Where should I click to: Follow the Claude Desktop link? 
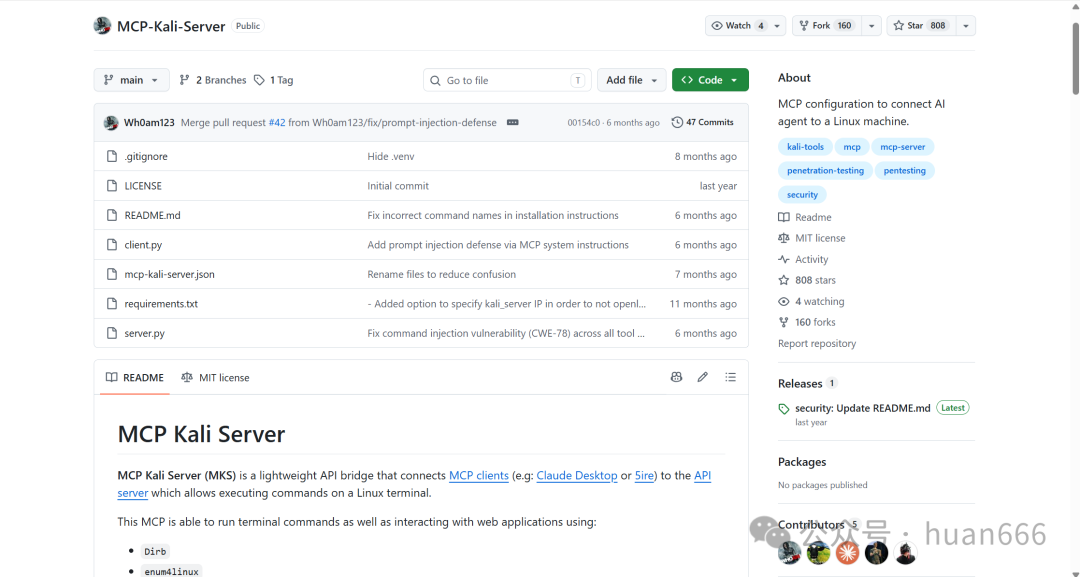[x=577, y=475]
